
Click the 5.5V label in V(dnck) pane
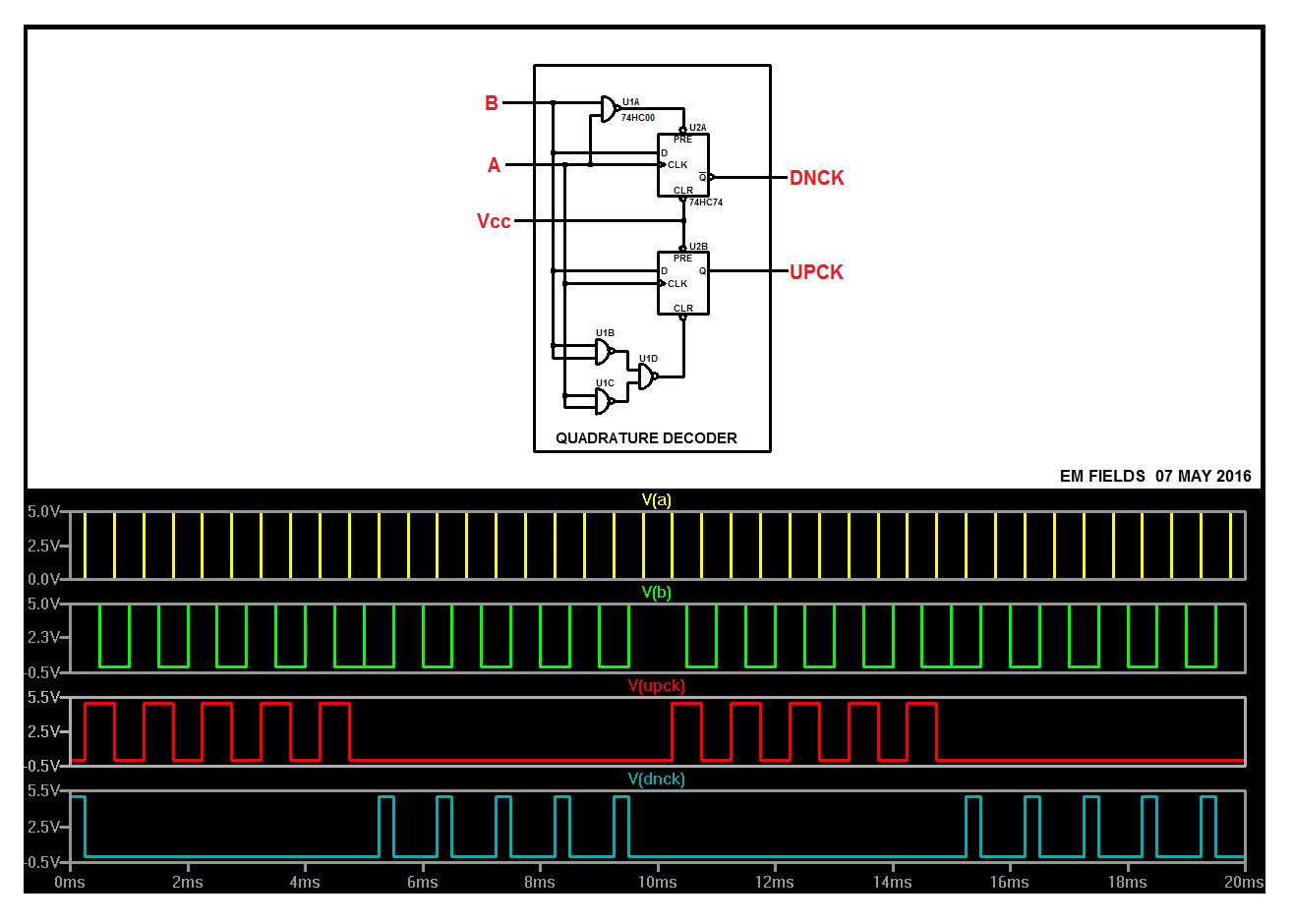pyautogui.click(x=44, y=790)
